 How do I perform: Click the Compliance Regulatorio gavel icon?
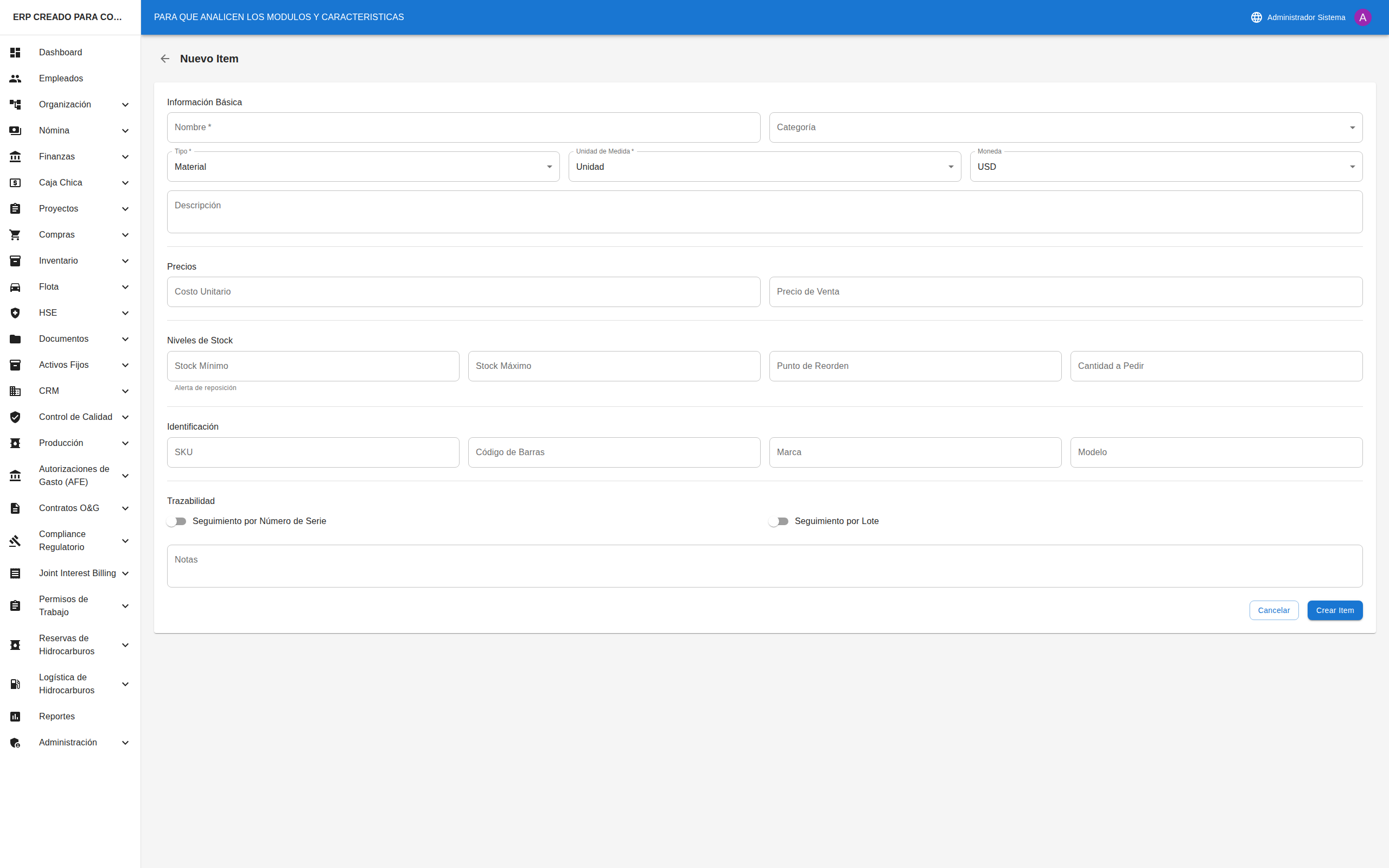pyautogui.click(x=16, y=541)
